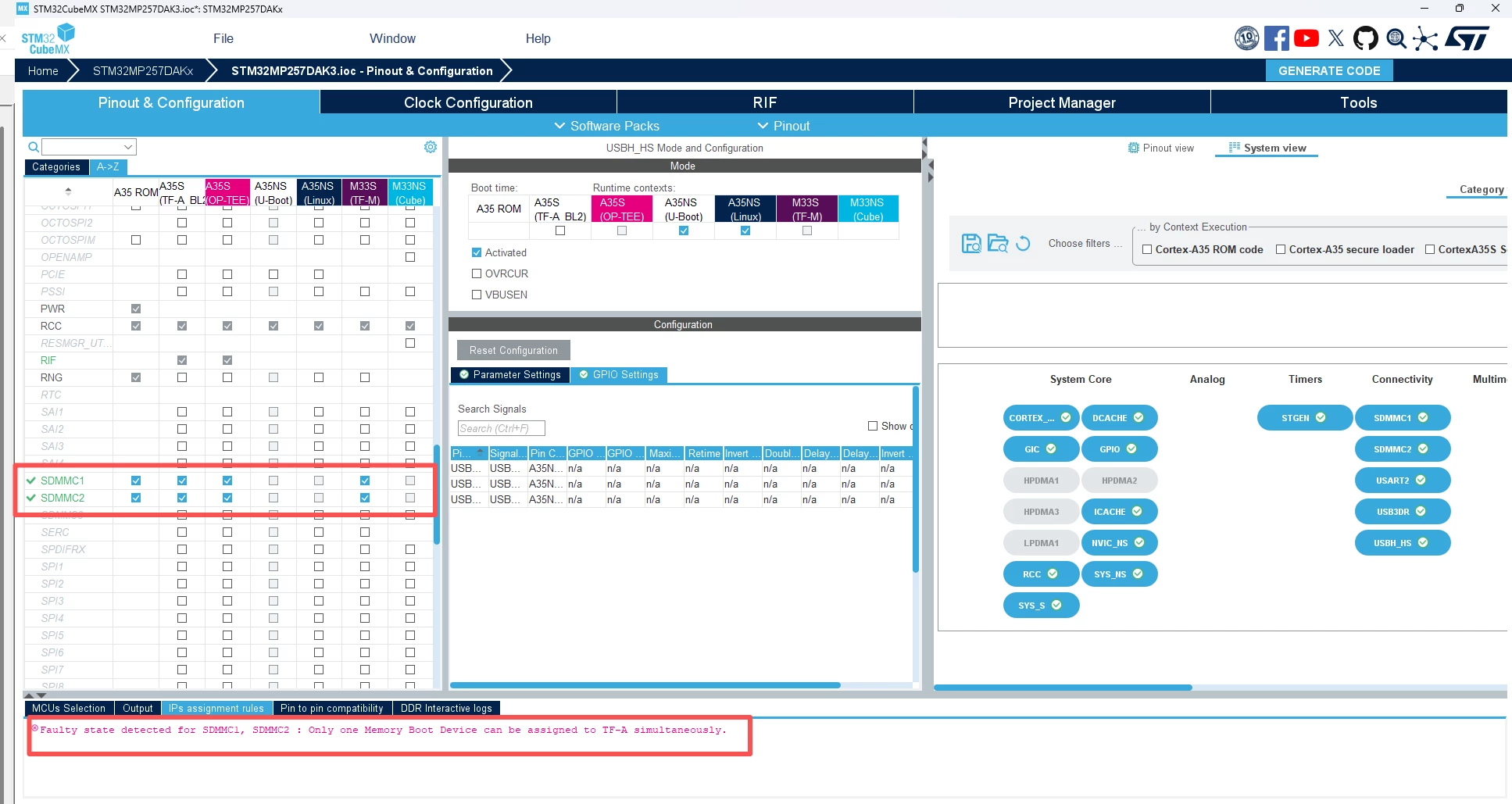Switch to the Clock Configuration tab
Image resolution: width=1512 pixels, height=804 pixels.
(x=468, y=102)
